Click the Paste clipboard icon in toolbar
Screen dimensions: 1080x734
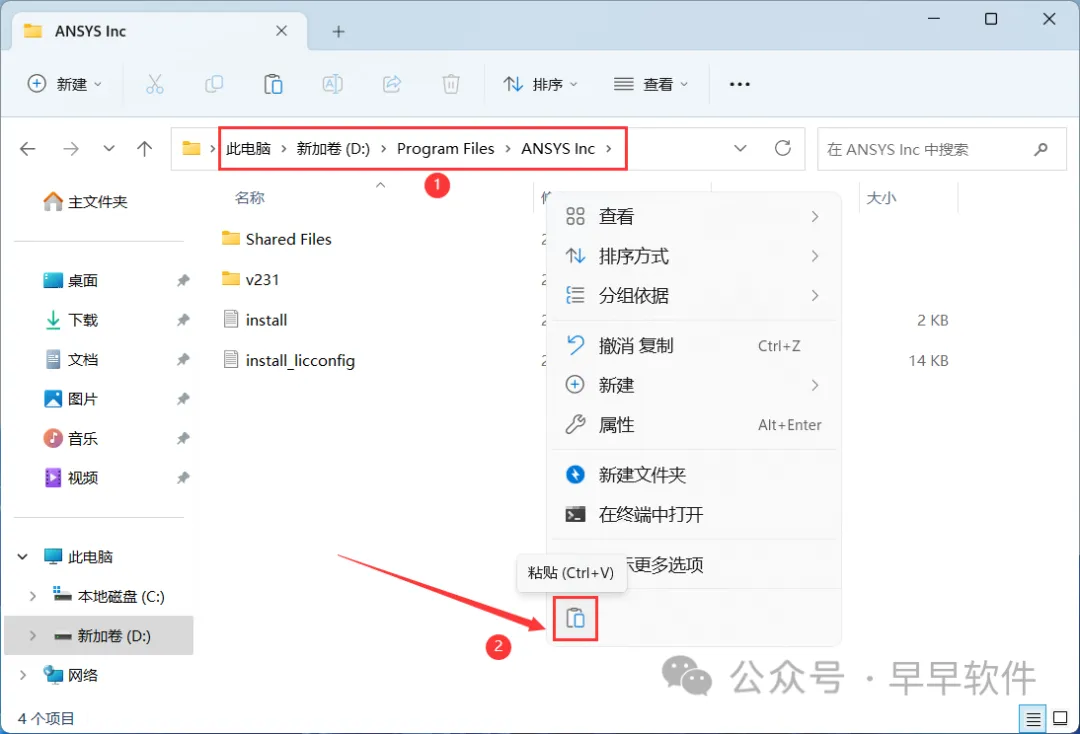273,84
